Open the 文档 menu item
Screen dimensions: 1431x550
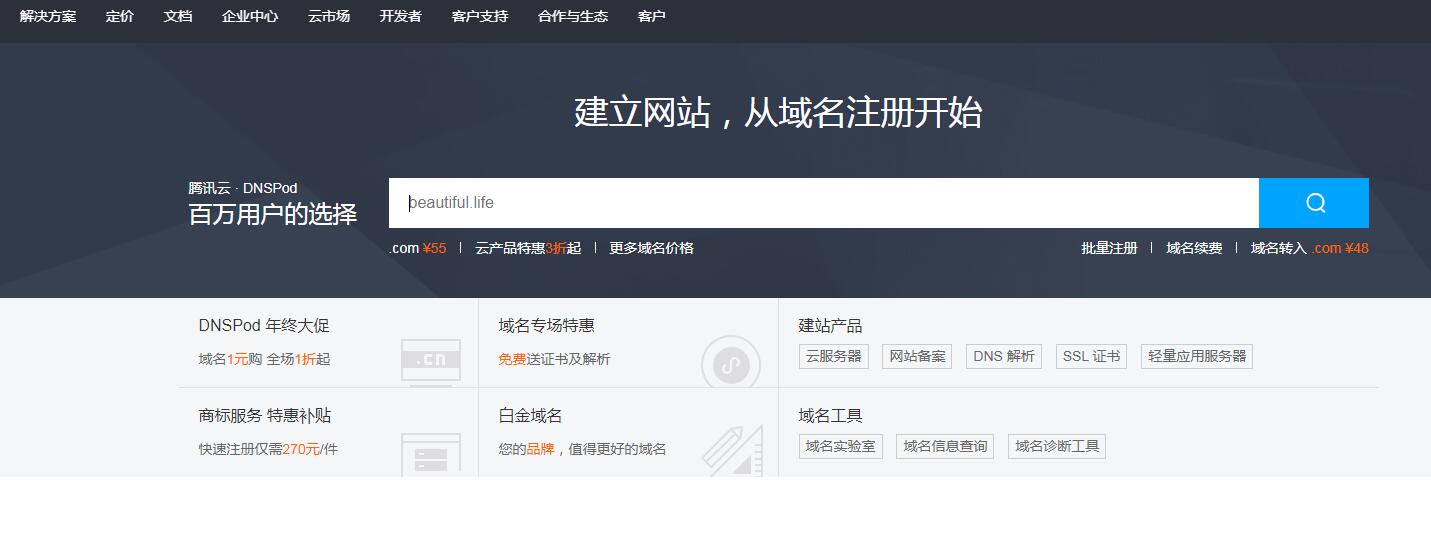click(178, 16)
